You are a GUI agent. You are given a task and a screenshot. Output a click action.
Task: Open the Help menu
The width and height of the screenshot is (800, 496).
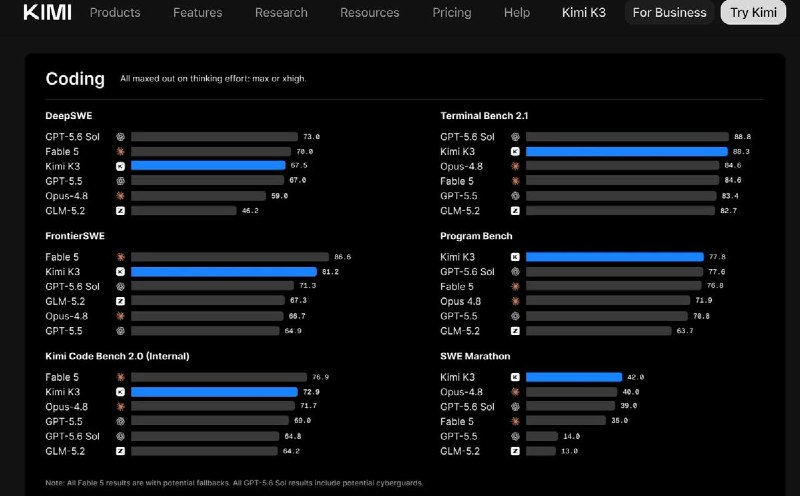pyautogui.click(x=517, y=12)
